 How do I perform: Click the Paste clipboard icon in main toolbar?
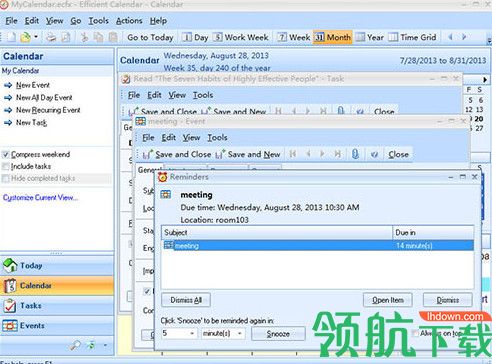(113, 37)
